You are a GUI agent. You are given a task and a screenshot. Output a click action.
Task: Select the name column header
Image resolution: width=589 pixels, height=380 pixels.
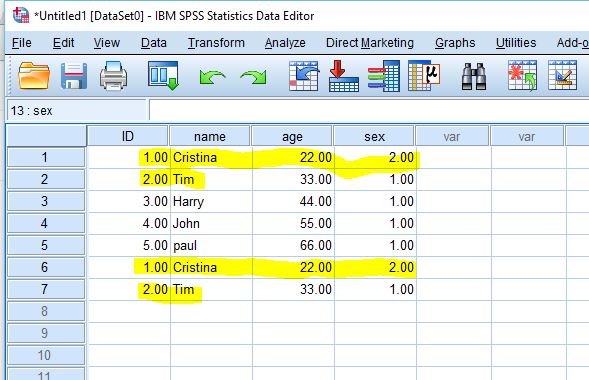(x=210, y=136)
